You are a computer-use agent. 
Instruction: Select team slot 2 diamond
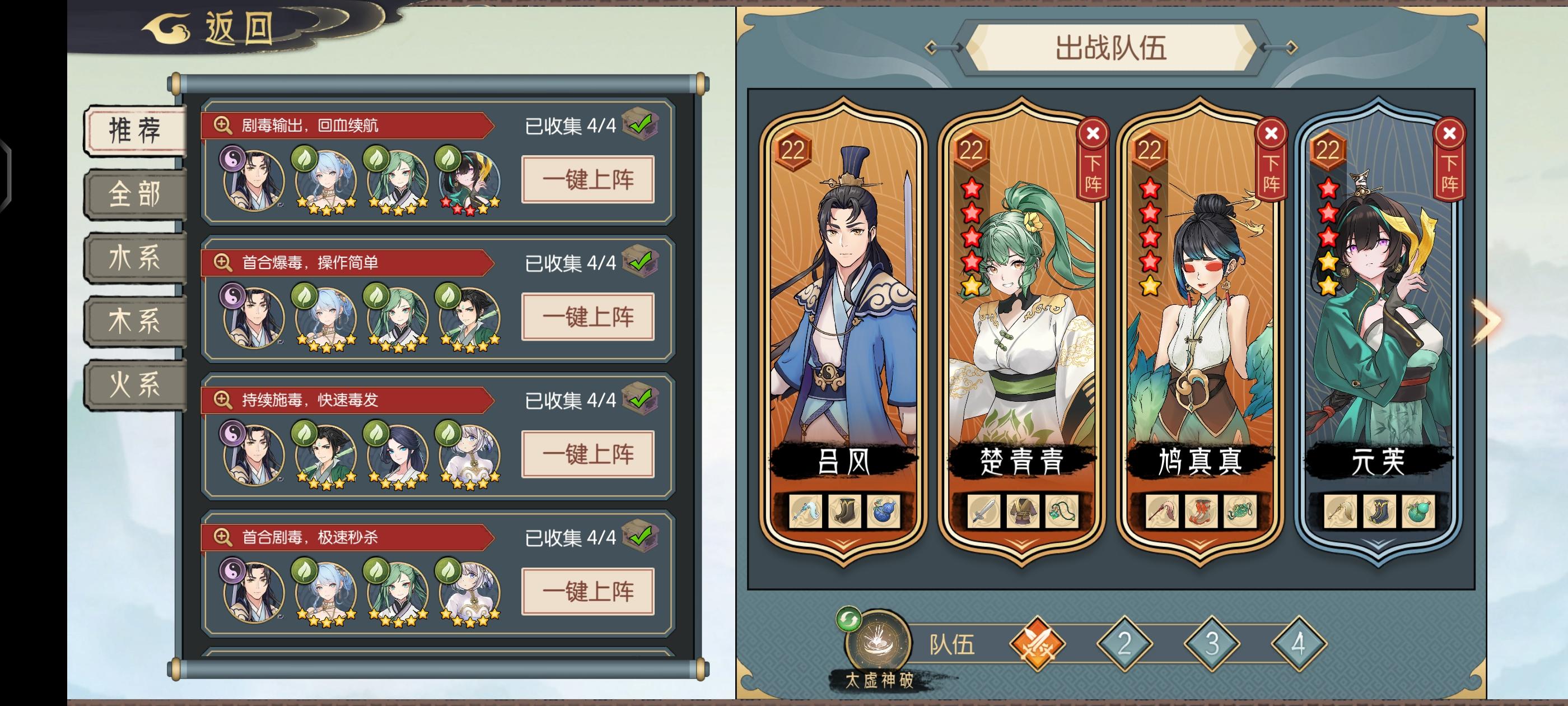[1124, 643]
